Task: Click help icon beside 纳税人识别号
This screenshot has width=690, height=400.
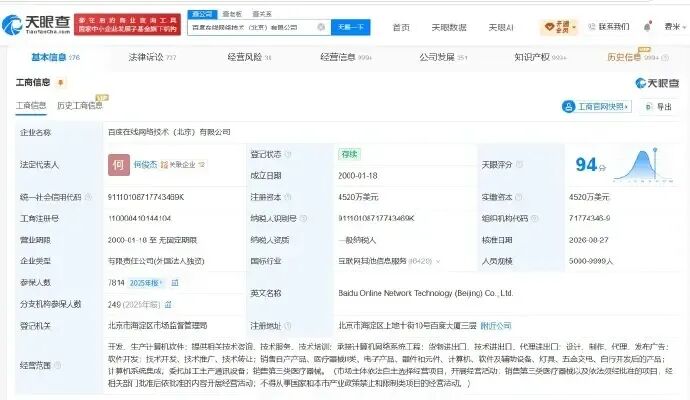Action: tap(303, 218)
